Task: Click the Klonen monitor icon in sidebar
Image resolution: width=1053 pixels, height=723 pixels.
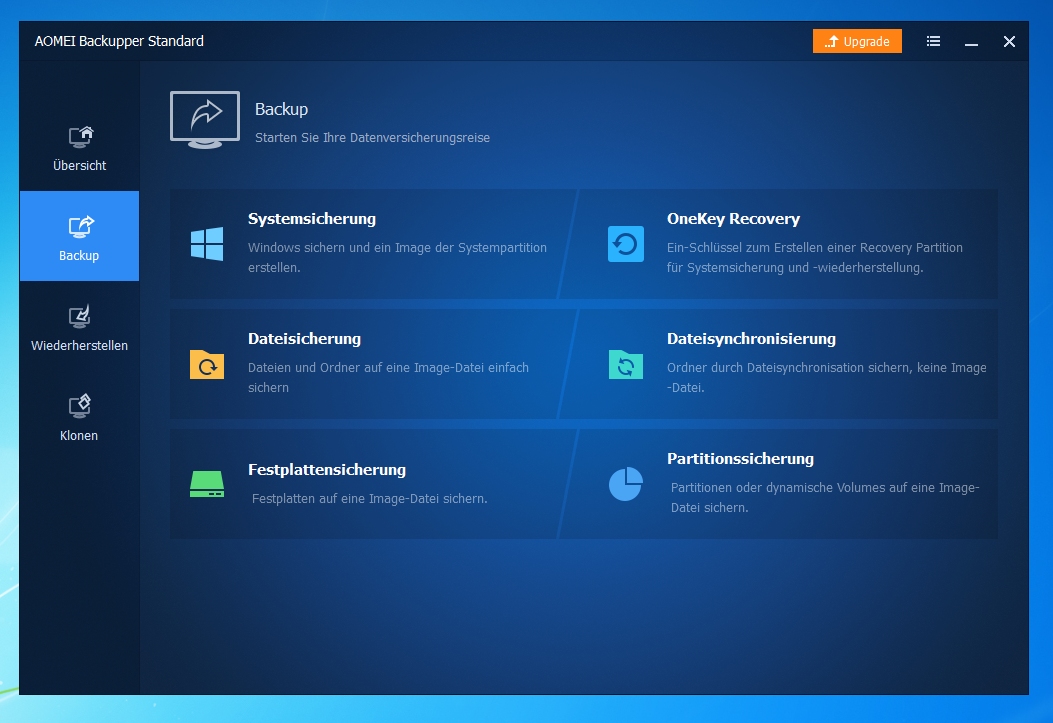Action: 79,406
